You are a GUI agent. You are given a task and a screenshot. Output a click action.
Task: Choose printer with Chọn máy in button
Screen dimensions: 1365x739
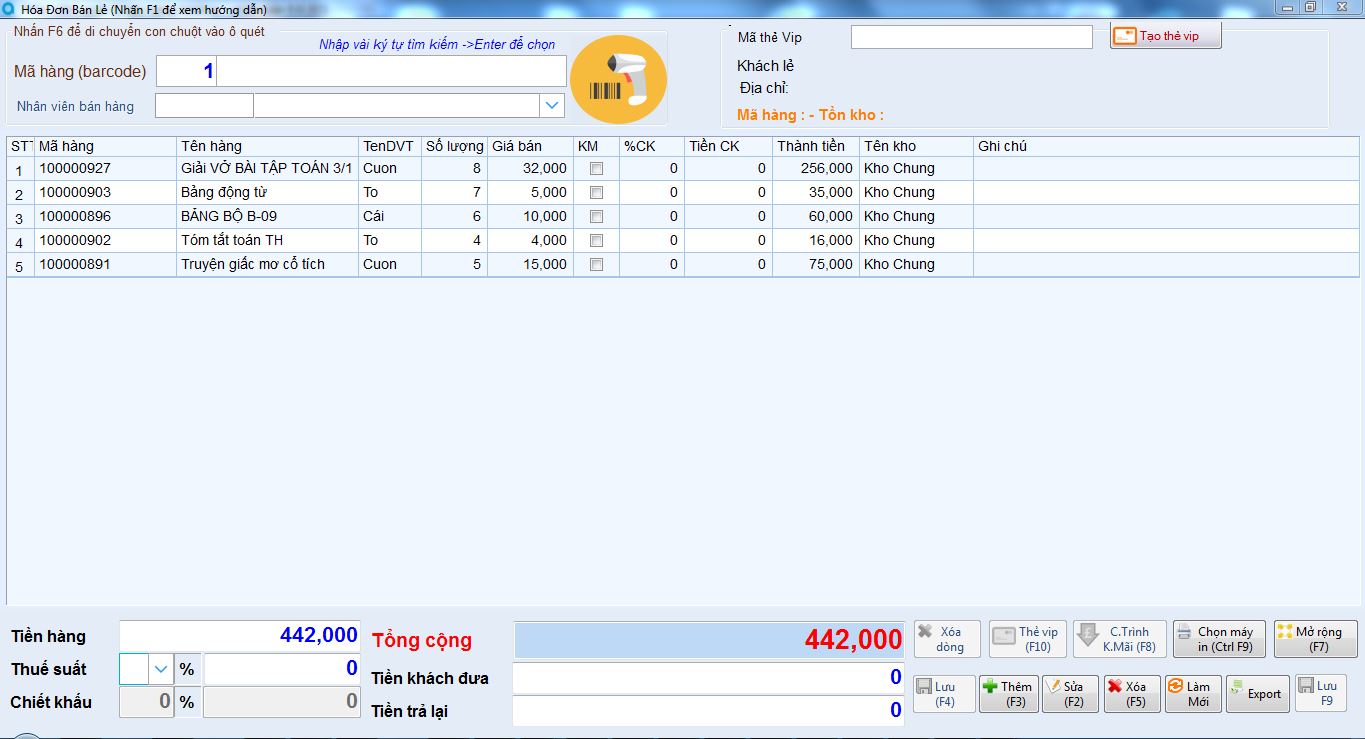1219,639
